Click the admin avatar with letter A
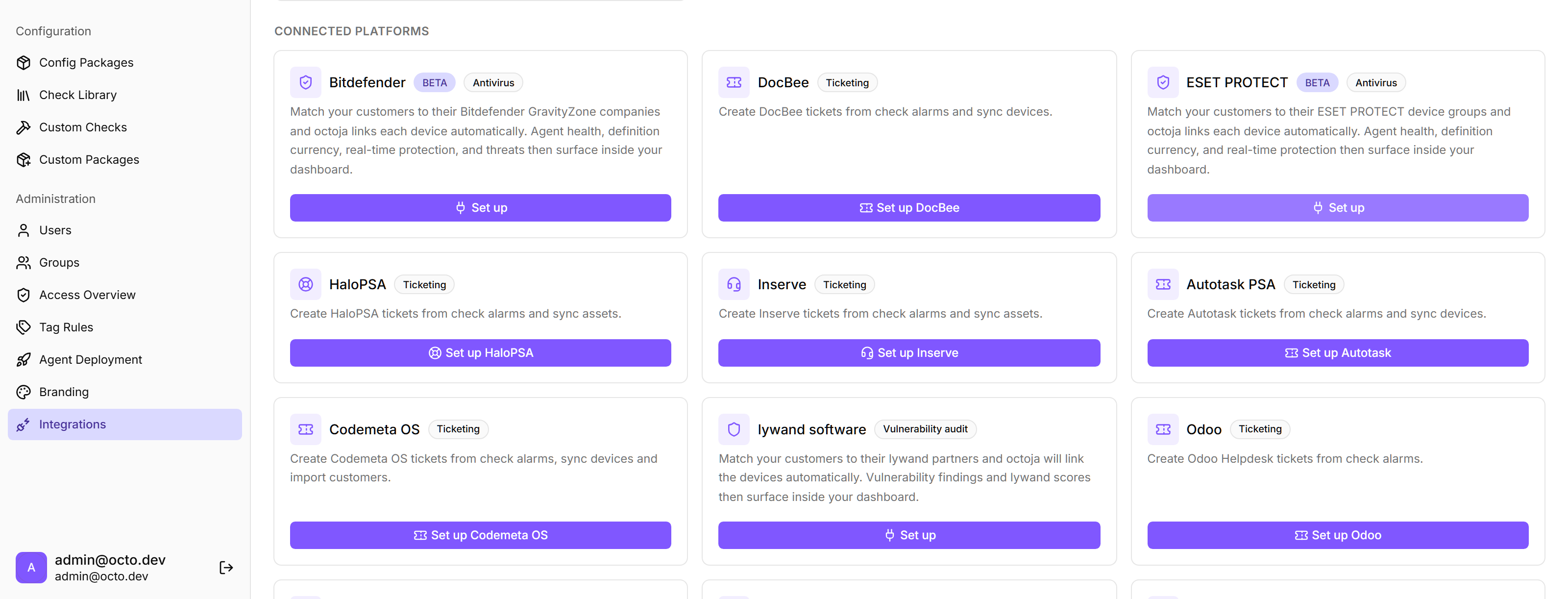The width and height of the screenshot is (1568, 599). pos(31,567)
